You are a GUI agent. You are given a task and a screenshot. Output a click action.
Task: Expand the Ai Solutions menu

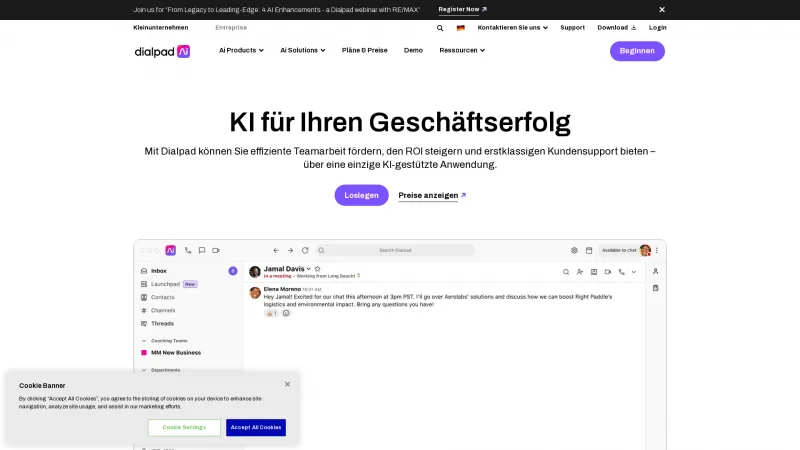(303, 51)
